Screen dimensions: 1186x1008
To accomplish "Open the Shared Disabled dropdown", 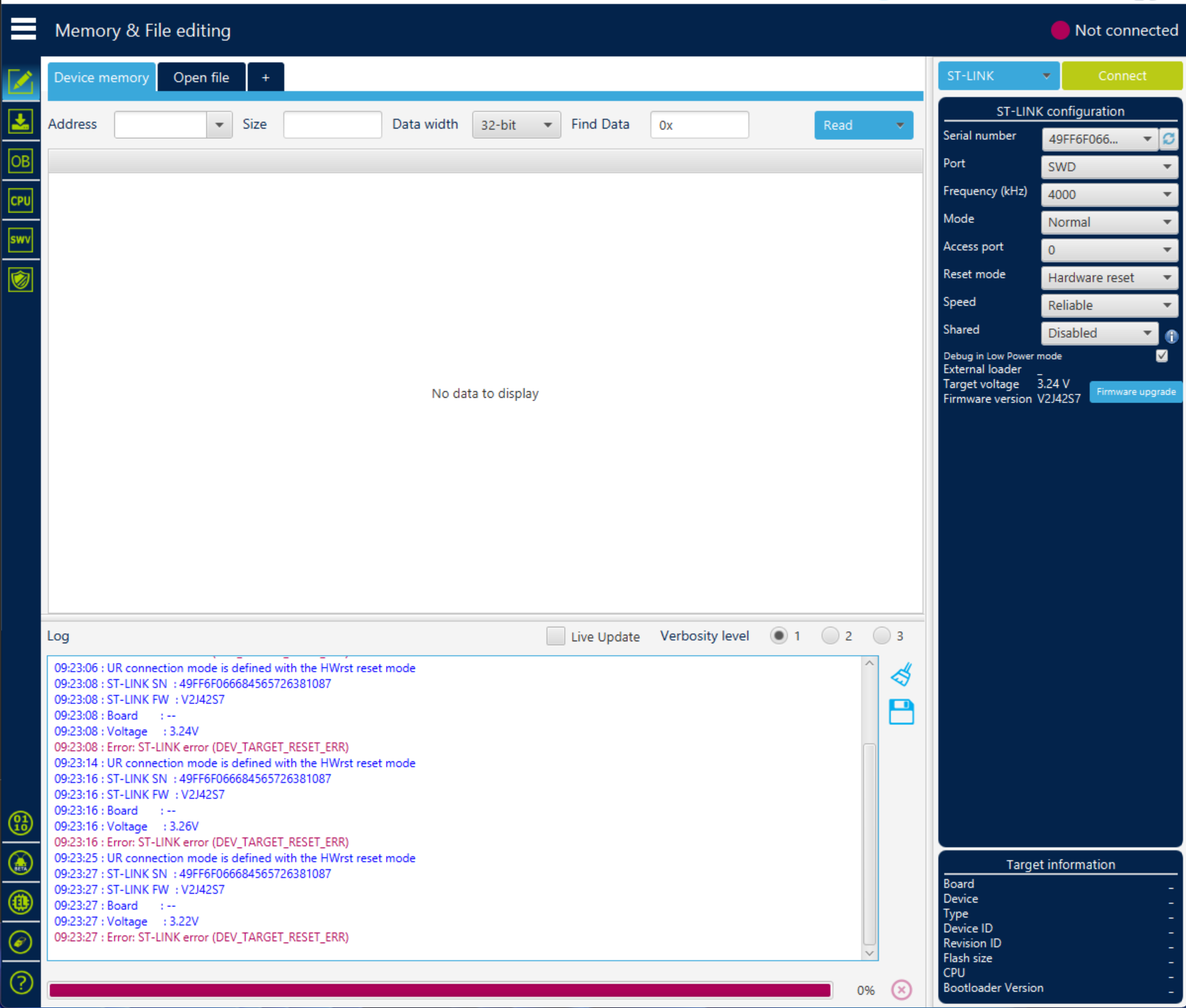I will 1100,333.
